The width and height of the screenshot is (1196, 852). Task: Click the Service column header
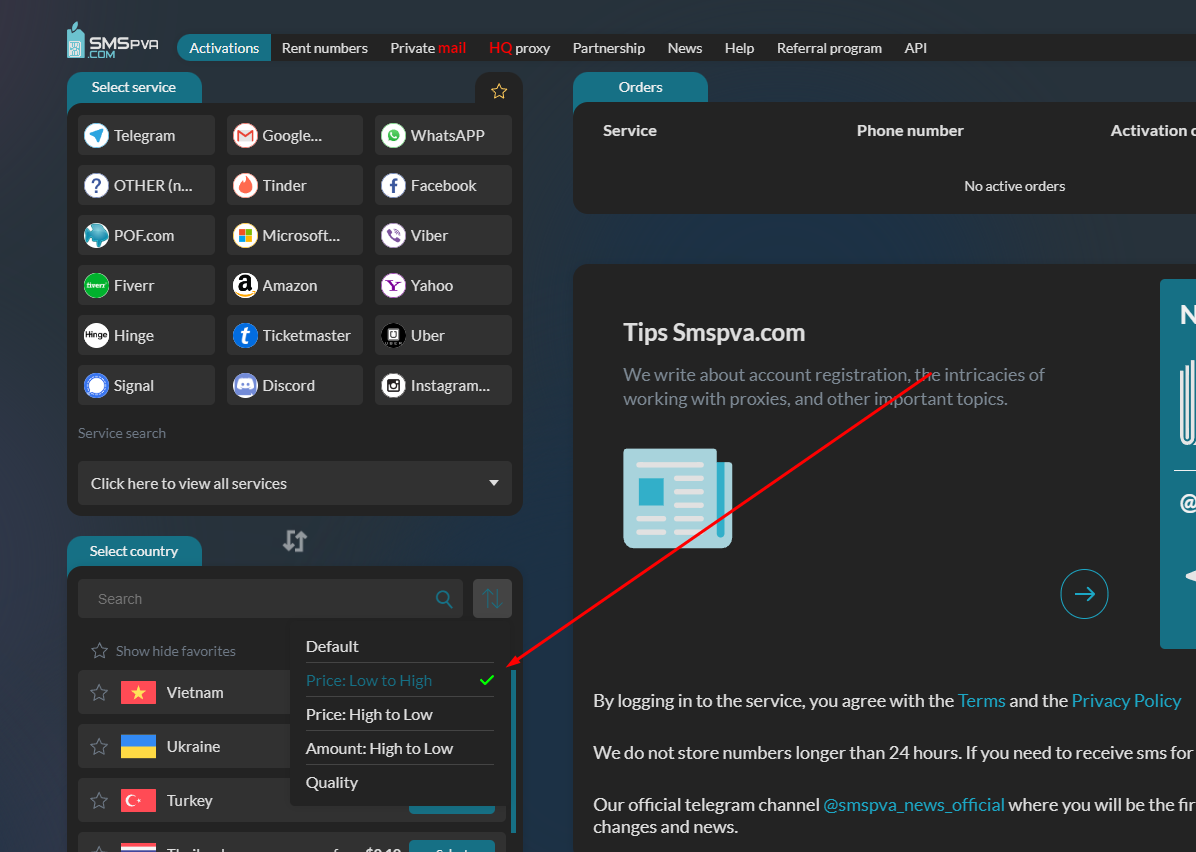pyautogui.click(x=629, y=130)
